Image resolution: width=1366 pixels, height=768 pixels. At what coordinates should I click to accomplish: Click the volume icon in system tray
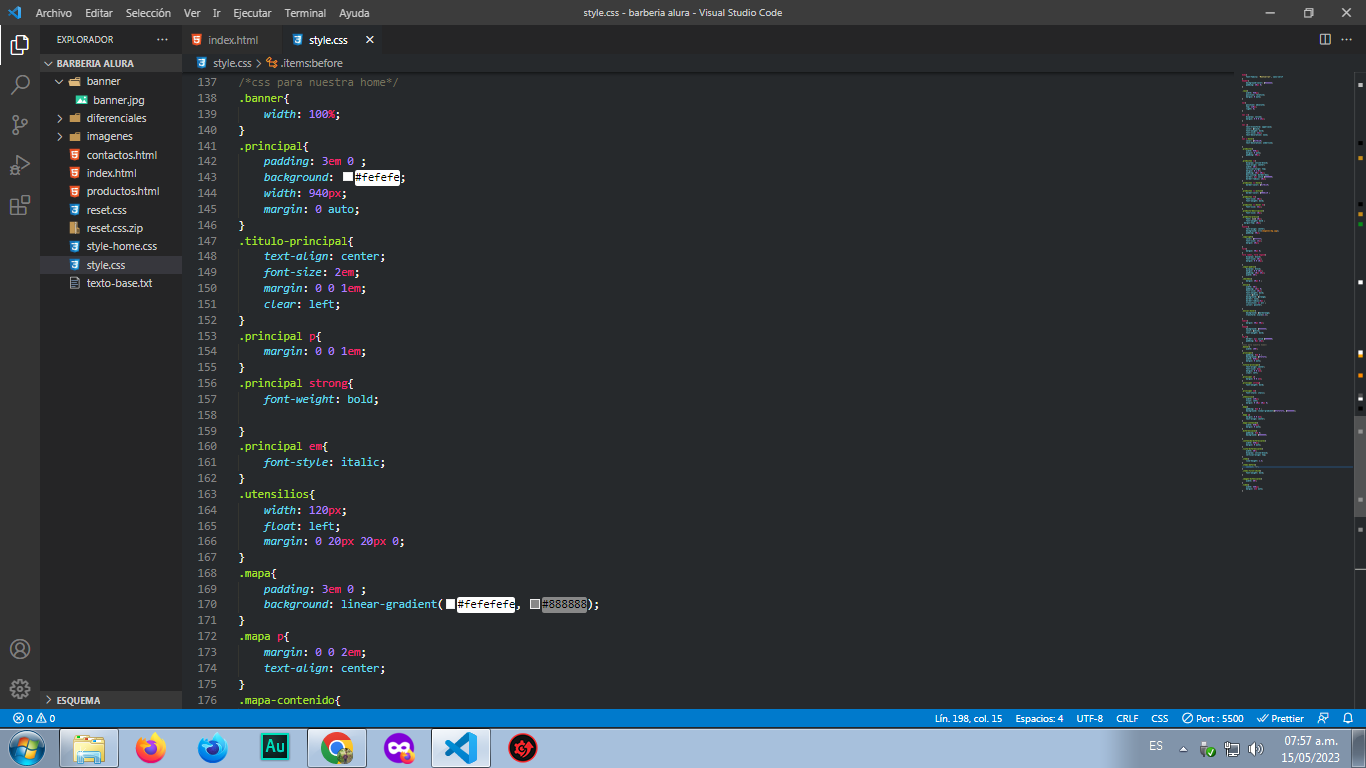click(1256, 749)
